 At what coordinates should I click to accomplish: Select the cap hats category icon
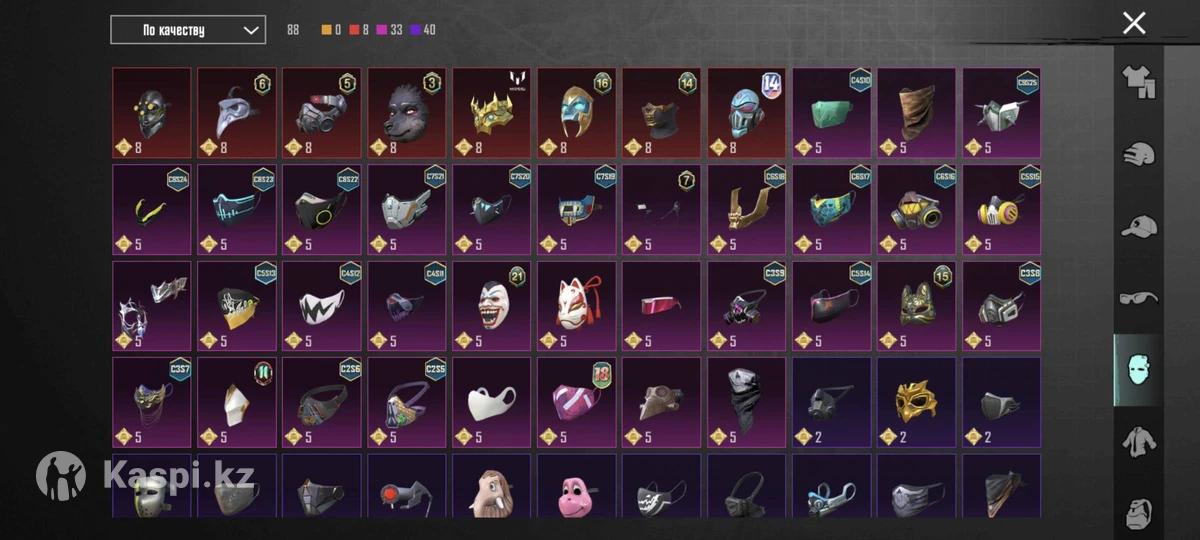tap(1138, 226)
